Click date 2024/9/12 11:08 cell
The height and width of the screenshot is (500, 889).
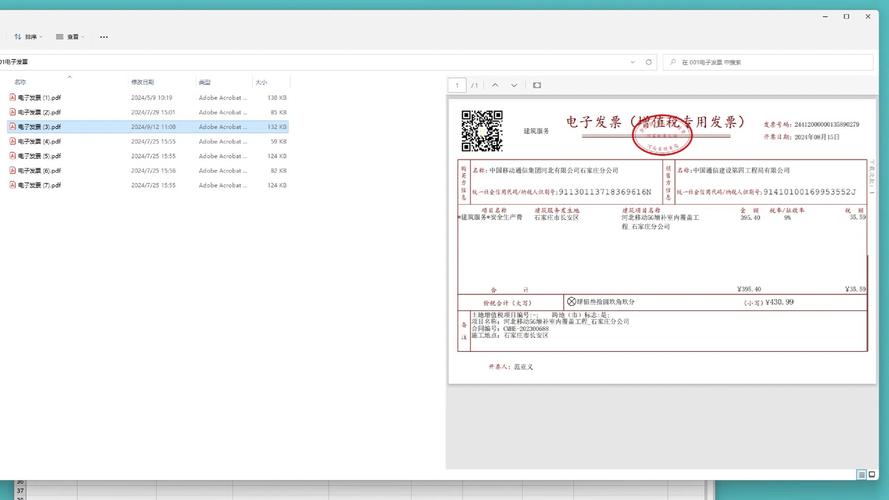153,127
